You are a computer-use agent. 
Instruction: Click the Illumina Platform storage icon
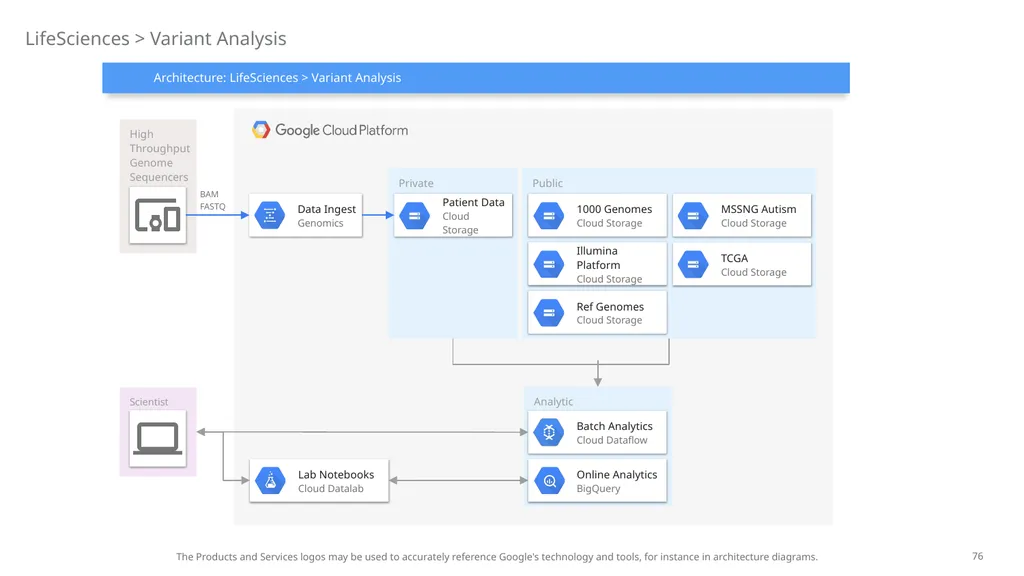pyautogui.click(x=549, y=264)
